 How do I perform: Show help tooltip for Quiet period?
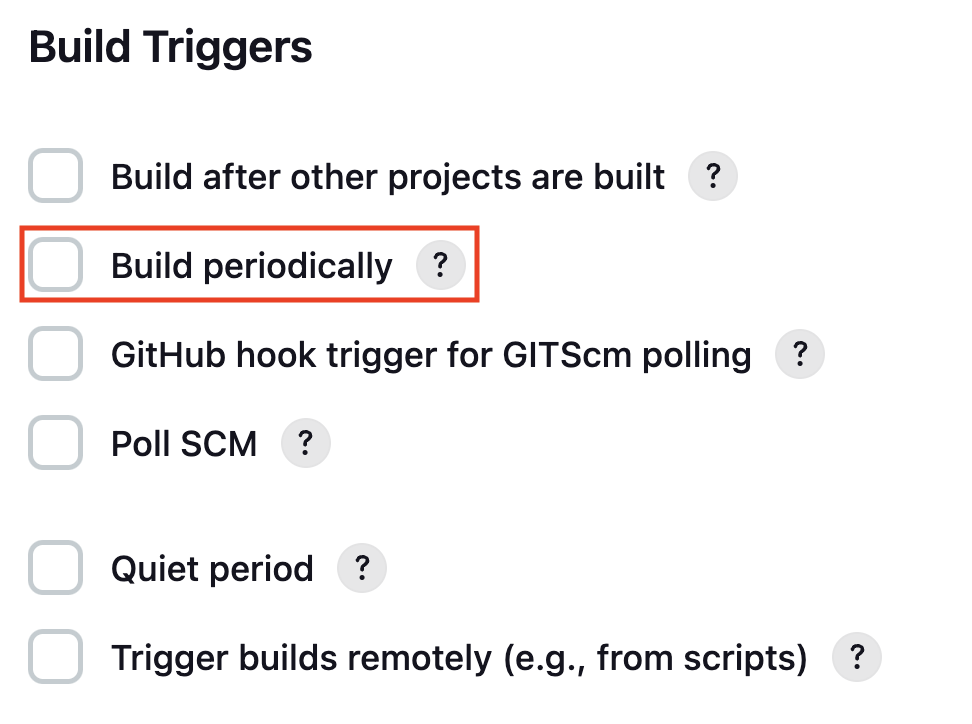click(362, 568)
